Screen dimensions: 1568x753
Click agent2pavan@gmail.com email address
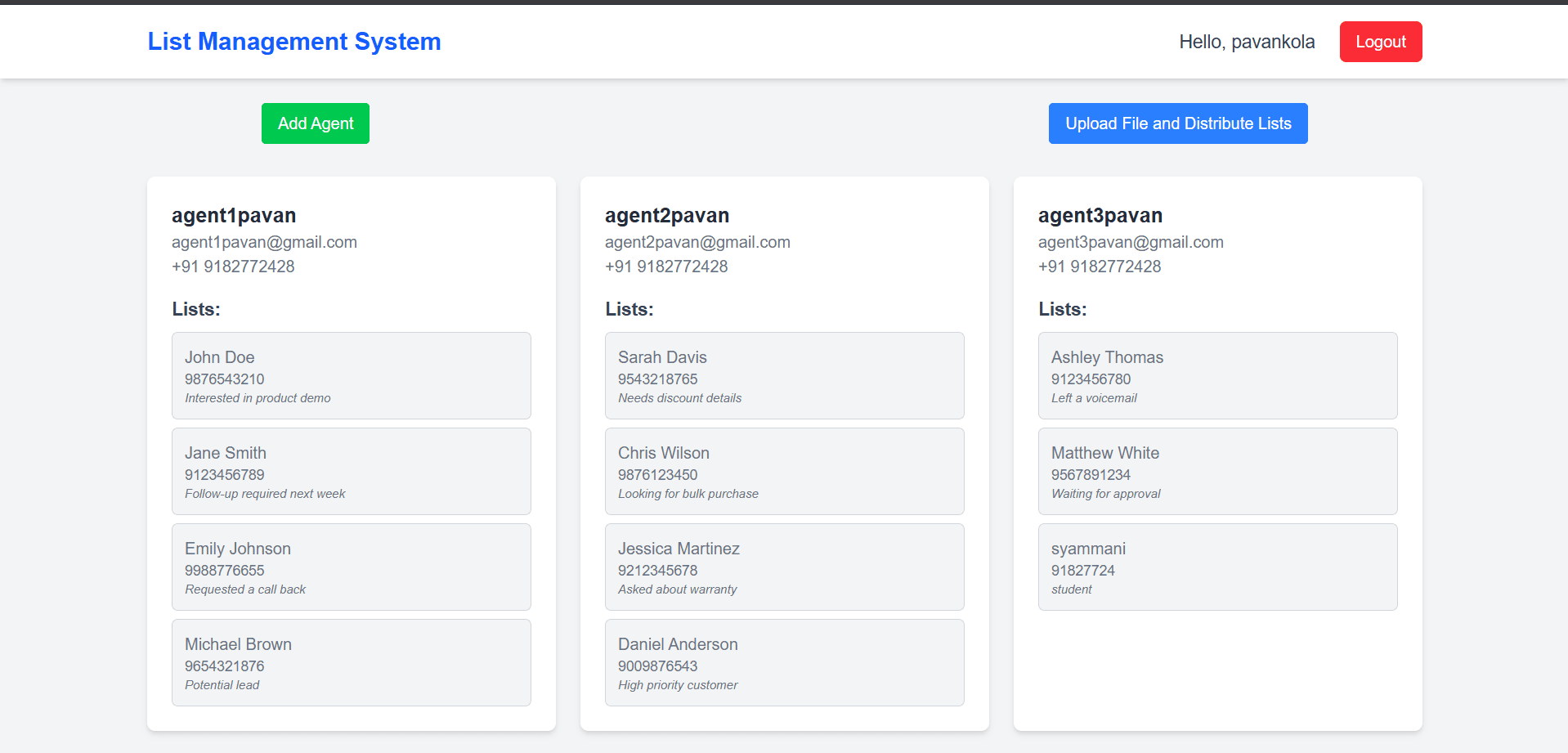[697, 242]
